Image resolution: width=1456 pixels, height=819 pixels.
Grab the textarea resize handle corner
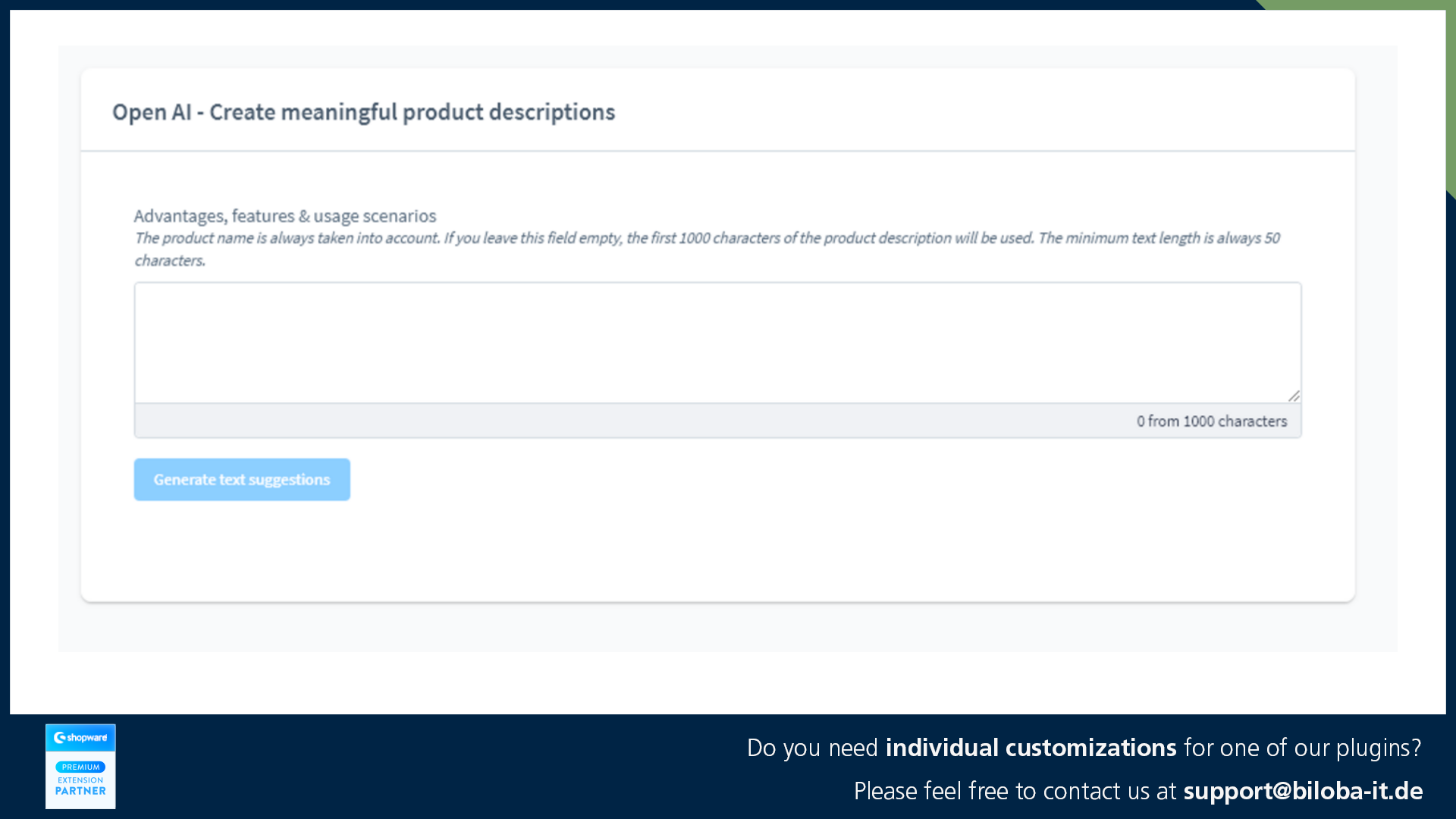1294,396
